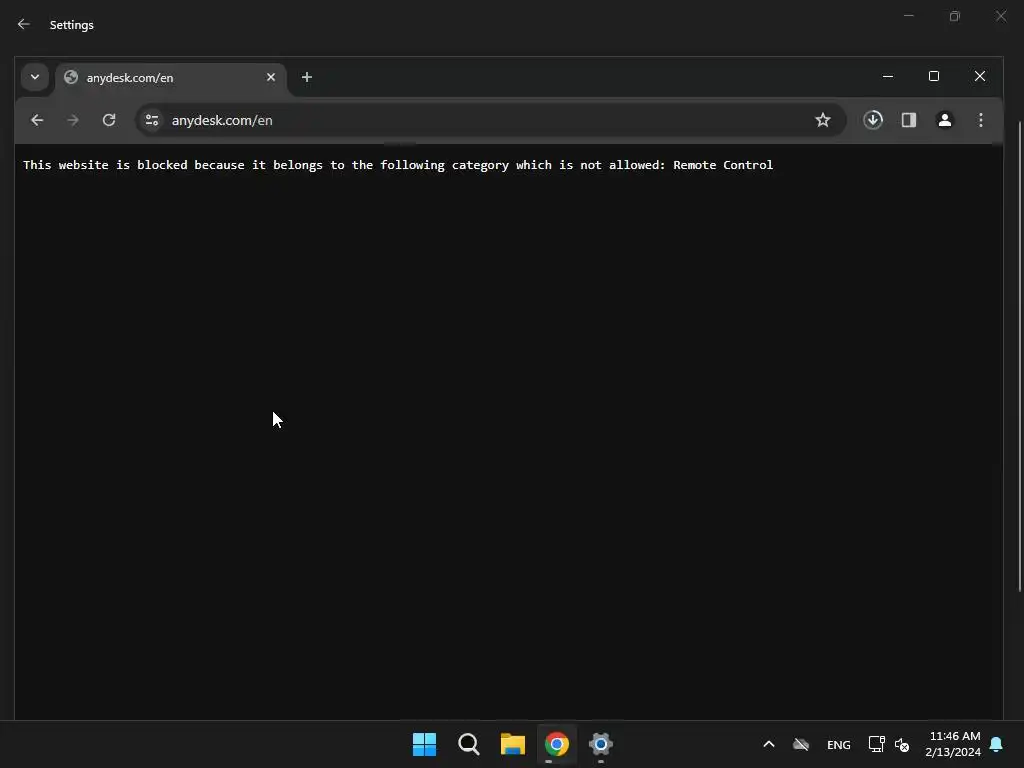Show hidden system tray icons
The width and height of the screenshot is (1024, 768).
click(769, 744)
